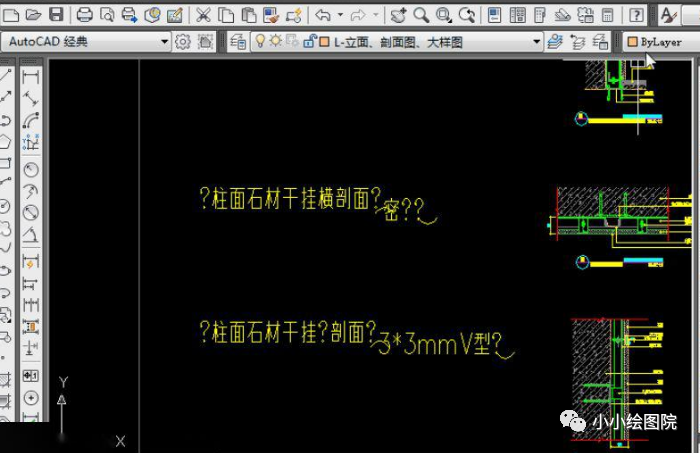Select the Radius dimension tool
This screenshot has height=453, width=700.
pos(30,170)
